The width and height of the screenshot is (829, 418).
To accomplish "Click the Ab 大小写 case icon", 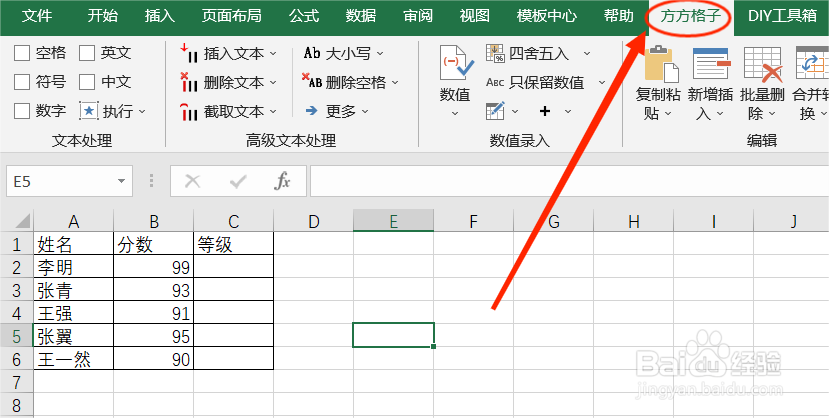I will click(x=312, y=53).
